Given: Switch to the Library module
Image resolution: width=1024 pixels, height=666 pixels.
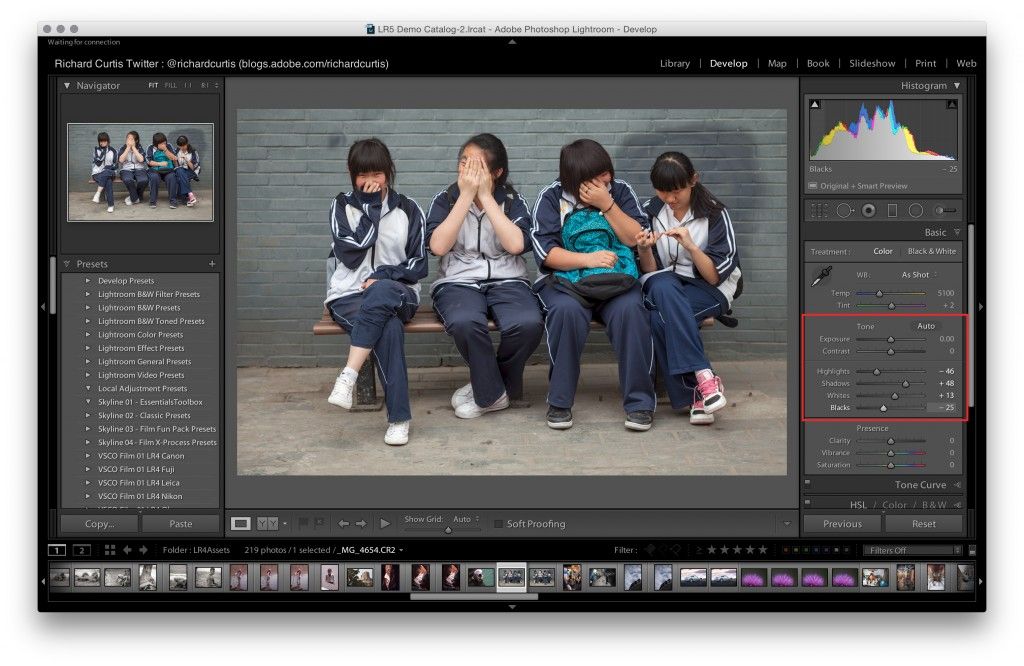Looking at the screenshot, I should coord(674,63).
